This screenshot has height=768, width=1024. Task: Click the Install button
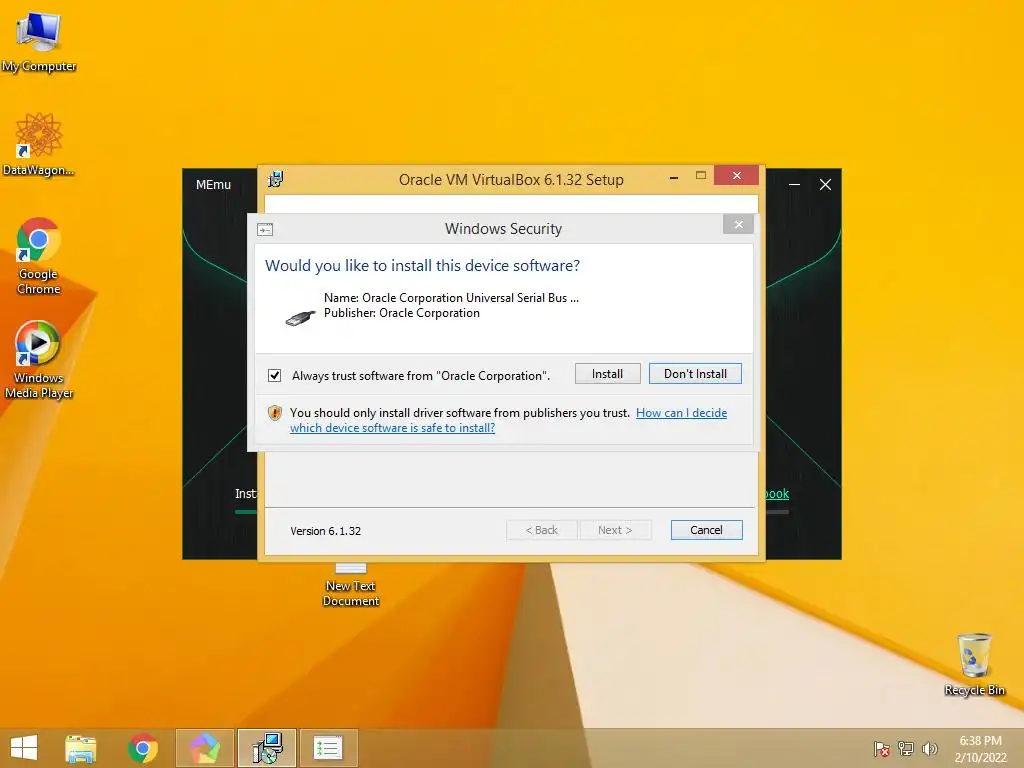point(607,374)
